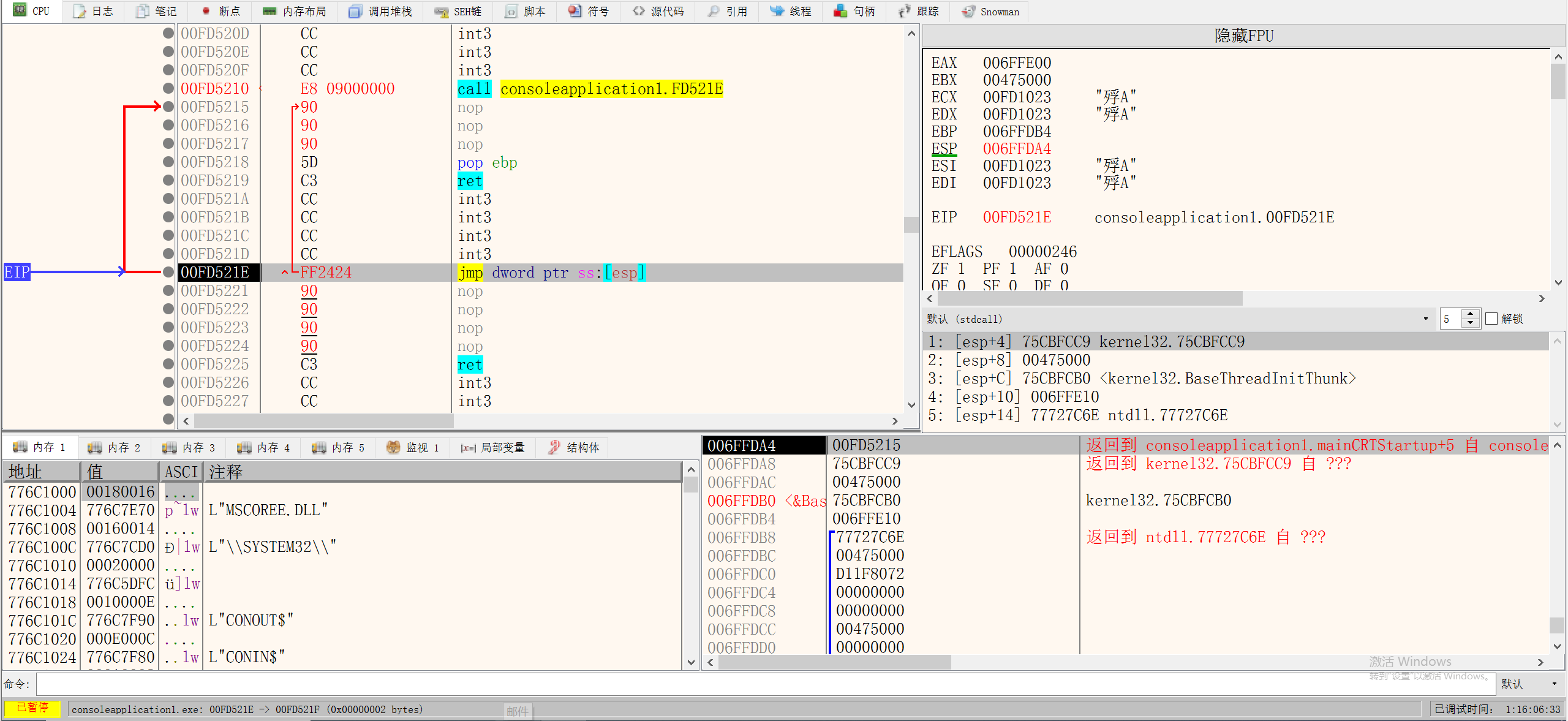The image size is (1568, 721).
Task: Toggle the breakpoint dot beside the ret at 00FD5225
Action: point(168,364)
